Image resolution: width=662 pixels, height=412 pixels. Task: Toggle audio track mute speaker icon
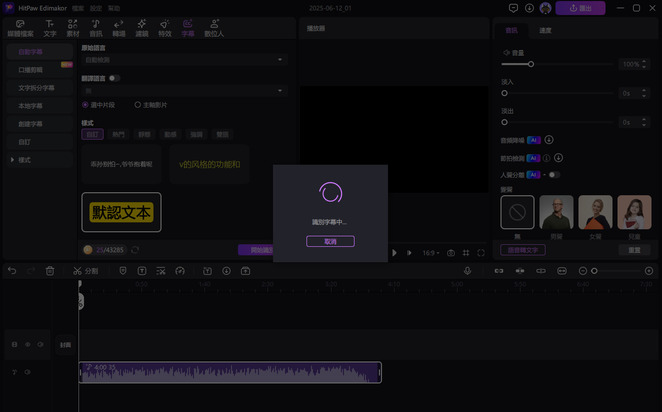point(27,372)
